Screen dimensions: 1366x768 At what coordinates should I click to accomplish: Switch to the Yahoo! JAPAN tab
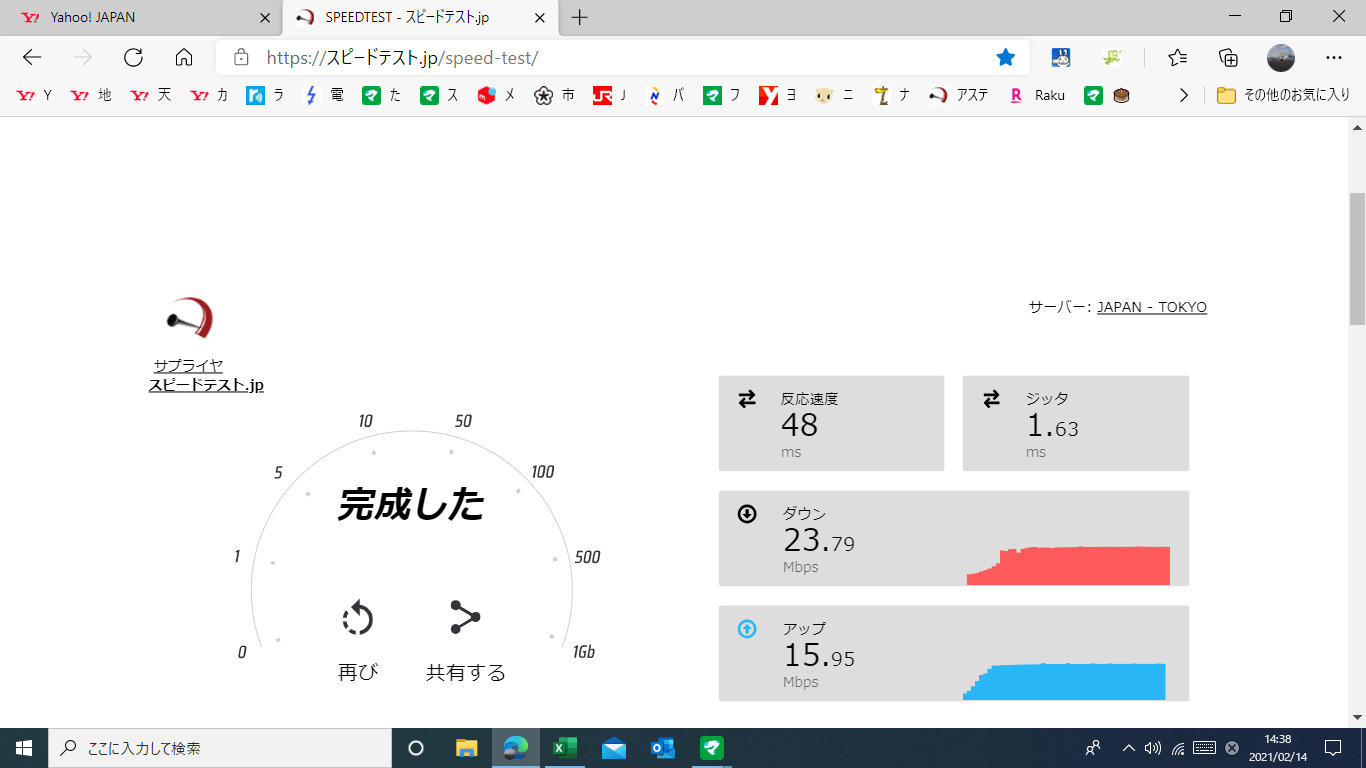[140, 17]
